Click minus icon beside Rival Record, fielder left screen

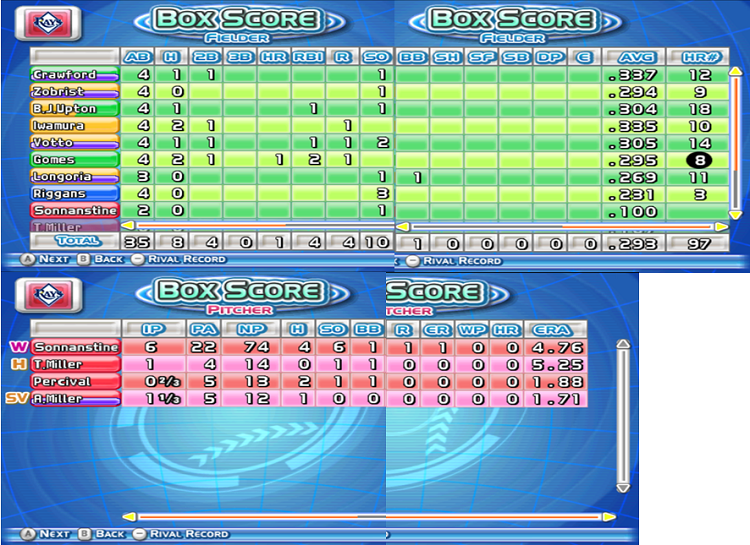(138, 259)
